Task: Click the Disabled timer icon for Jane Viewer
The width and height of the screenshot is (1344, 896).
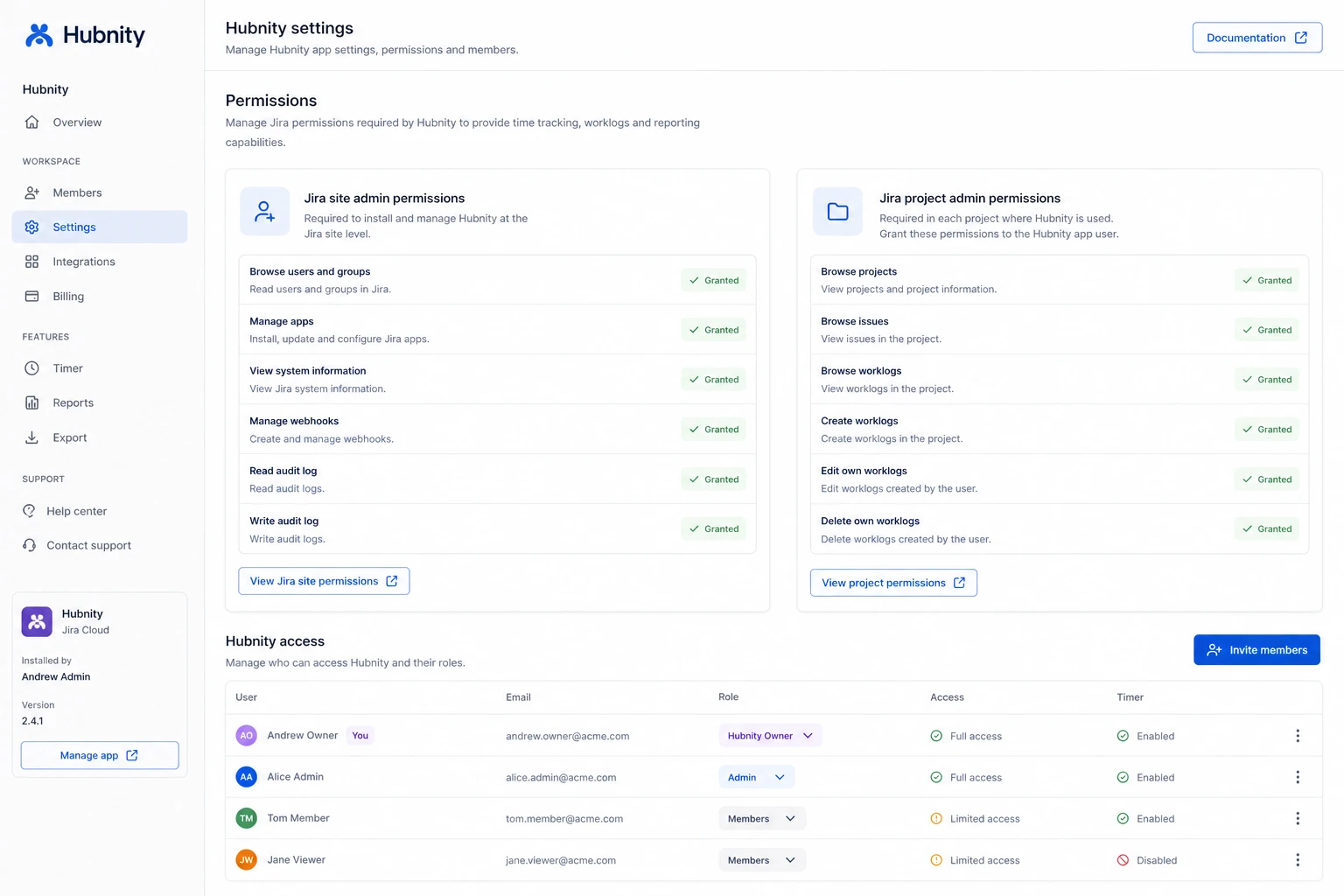Action: 1123,860
